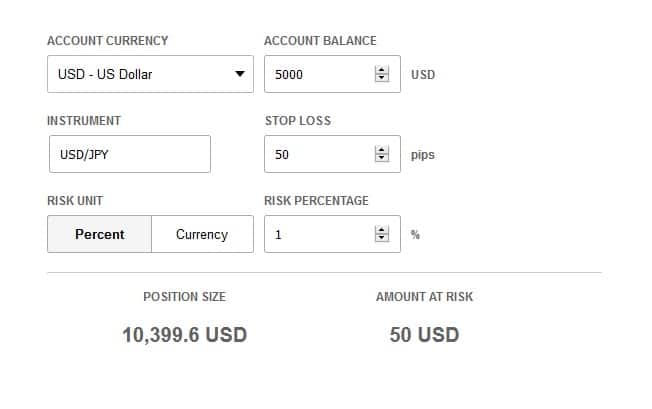Decrease Stop Loss pips with down arrow
Screen dimensions: 652x409
(381, 159)
